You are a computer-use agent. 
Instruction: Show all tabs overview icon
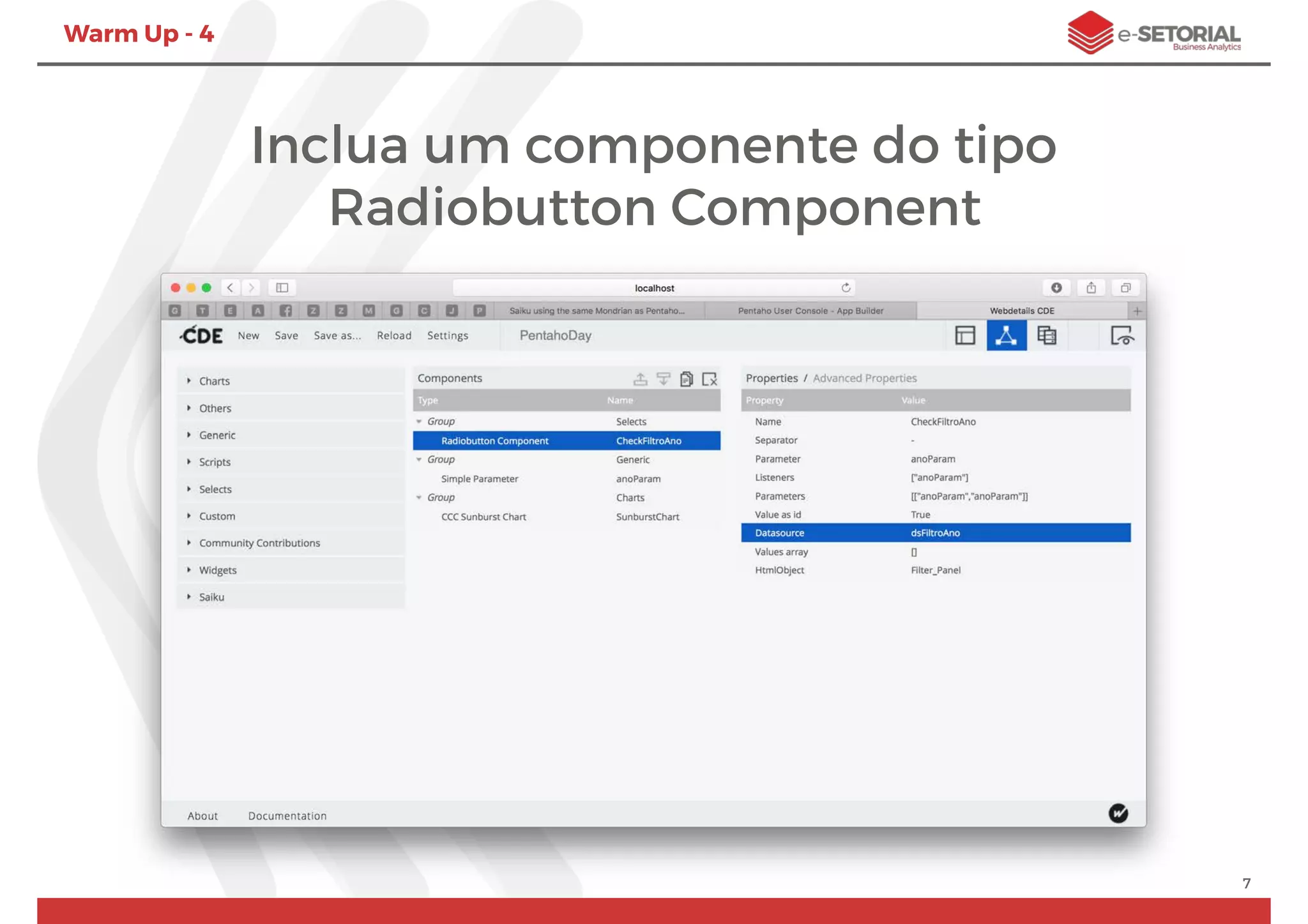tap(1125, 288)
